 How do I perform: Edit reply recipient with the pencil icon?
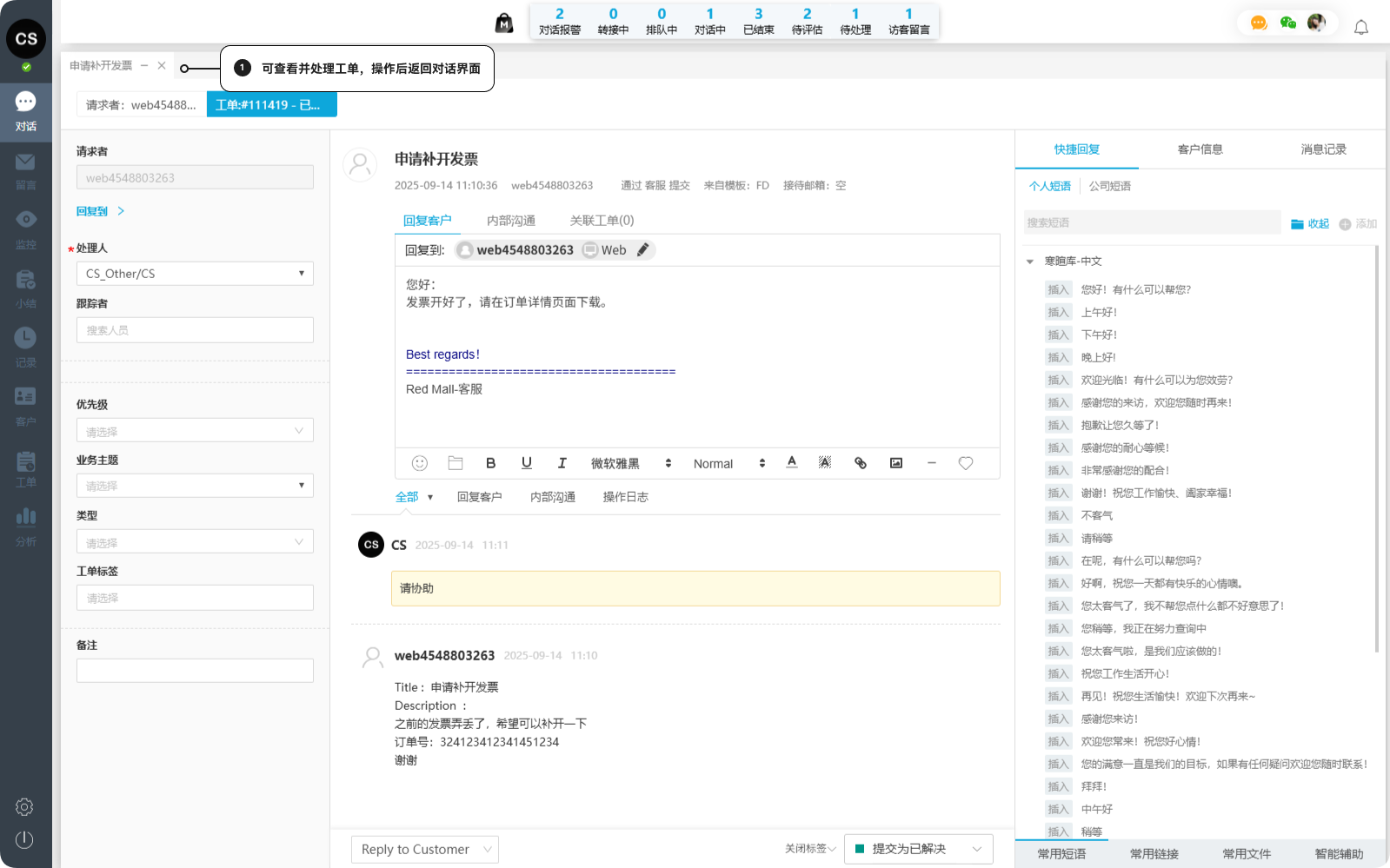[x=642, y=250]
